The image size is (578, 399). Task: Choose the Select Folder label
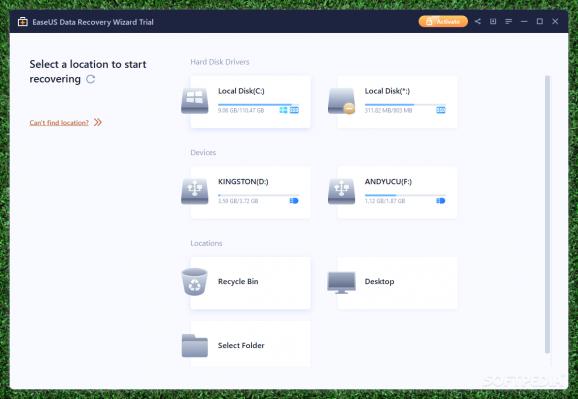pyautogui.click(x=241, y=346)
